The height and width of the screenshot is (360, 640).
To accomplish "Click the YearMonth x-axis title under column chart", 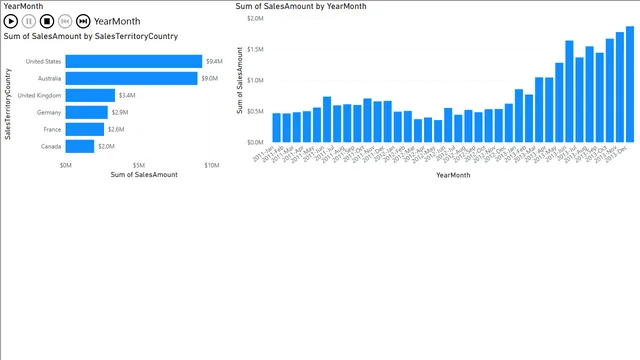I will tap(453, 175).
